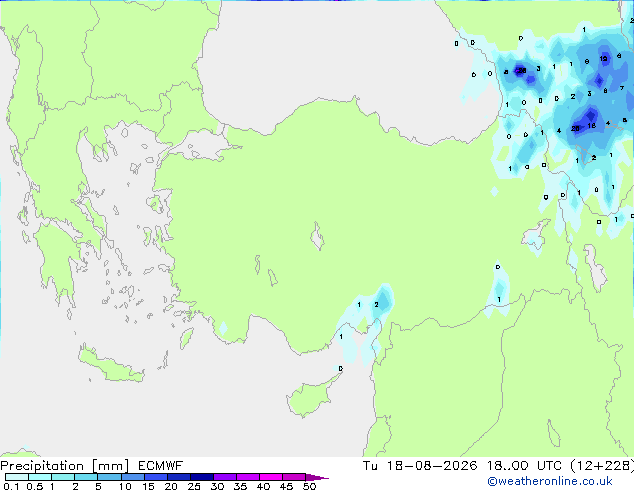The image size is (634, 490).
Task: Click the legend value '50'
Action: point(310,486)
